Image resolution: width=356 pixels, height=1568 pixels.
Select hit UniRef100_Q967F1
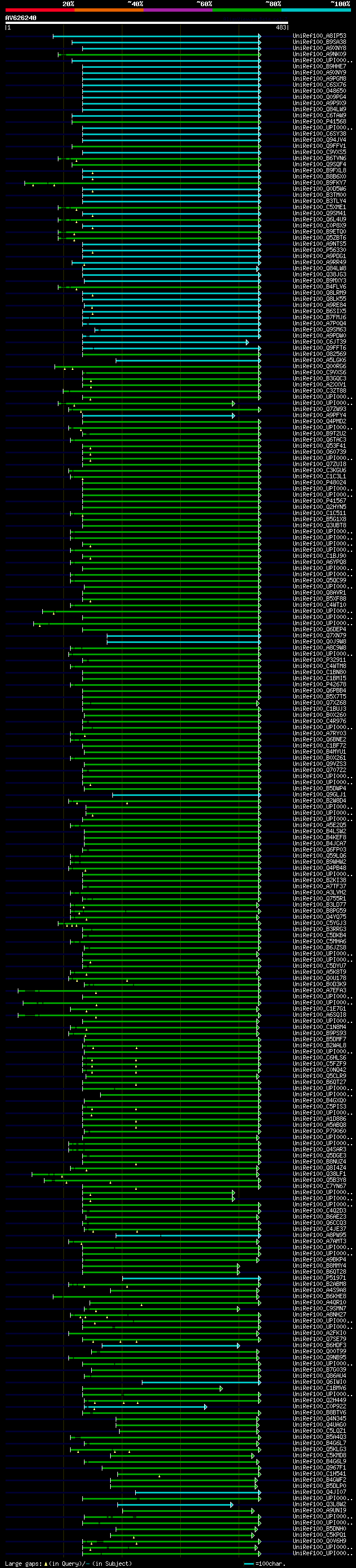pos(319,1467)
